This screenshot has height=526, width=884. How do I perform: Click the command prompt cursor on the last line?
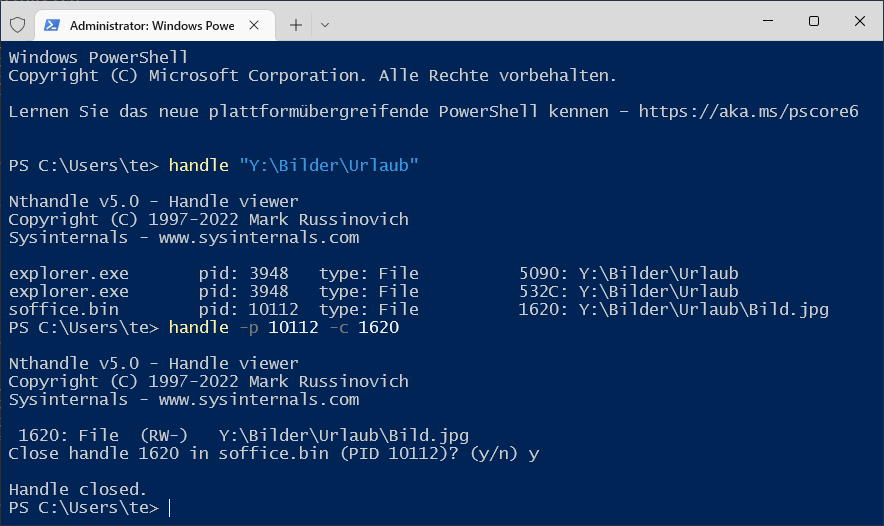click(x=170, y=507)
